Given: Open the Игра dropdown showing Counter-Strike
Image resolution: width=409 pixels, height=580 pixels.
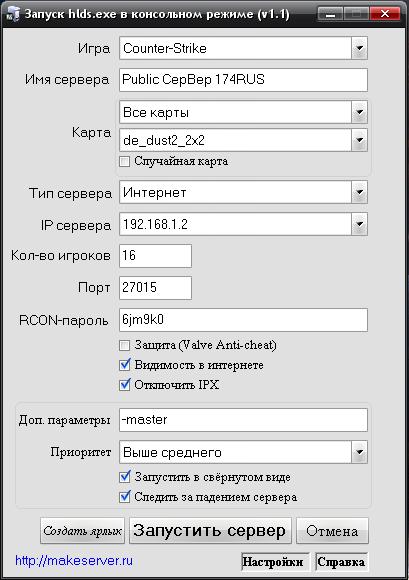Looking at the screenshot, I should pyautogui.click(x=243, y=48).
